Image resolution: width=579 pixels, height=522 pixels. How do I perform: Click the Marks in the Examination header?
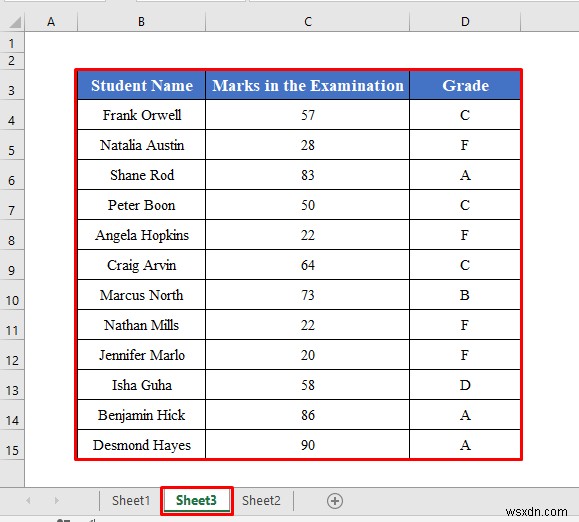308,85
